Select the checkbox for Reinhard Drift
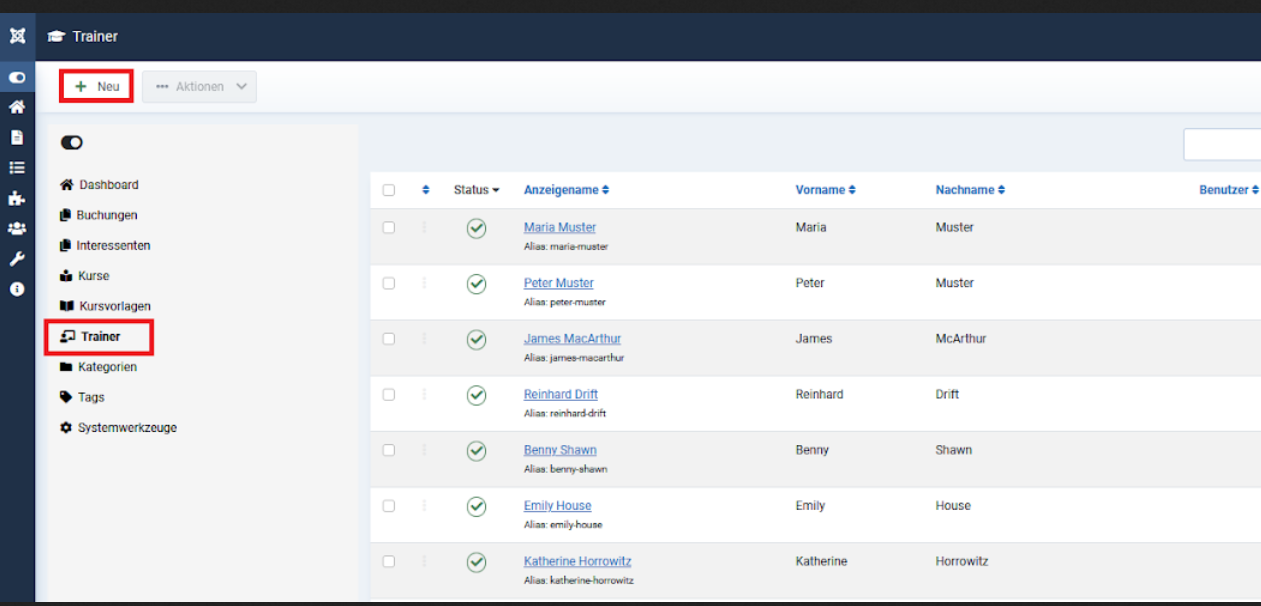The height and width of the screenshot is (606, 1261). [389, 395]
